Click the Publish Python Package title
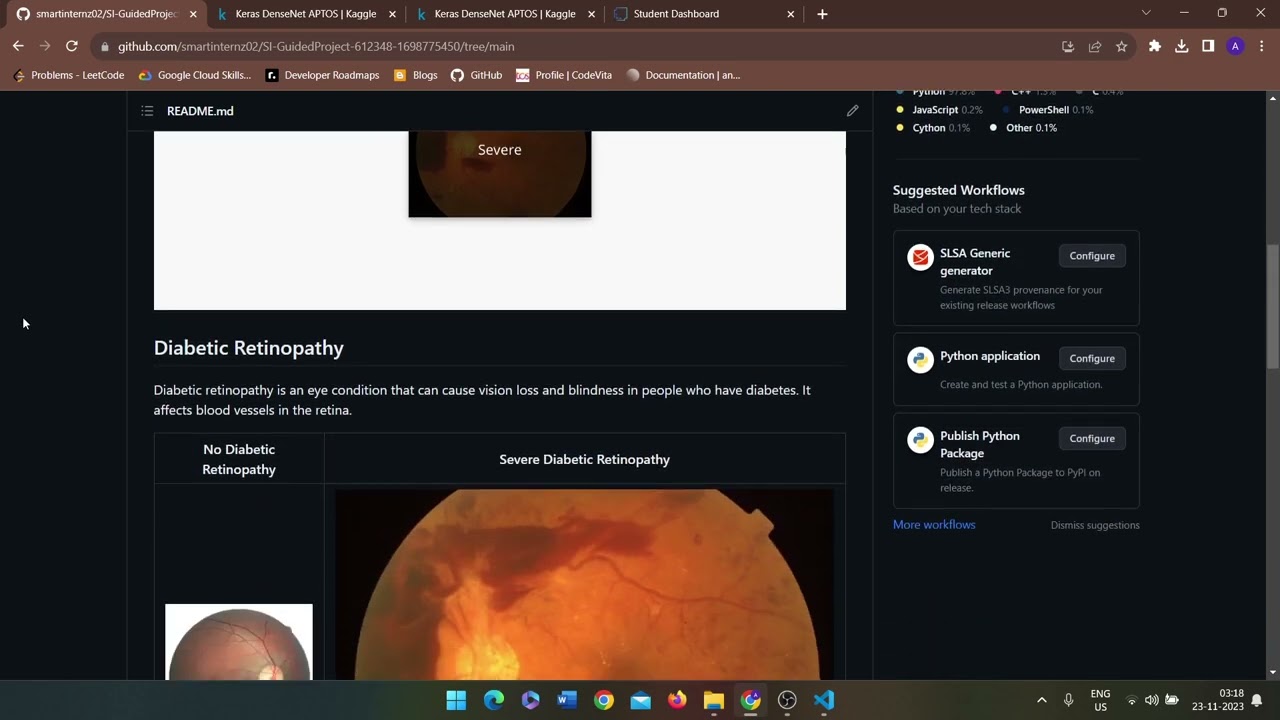Viewport: 1280px width, 720px height. tap(980, 444)
